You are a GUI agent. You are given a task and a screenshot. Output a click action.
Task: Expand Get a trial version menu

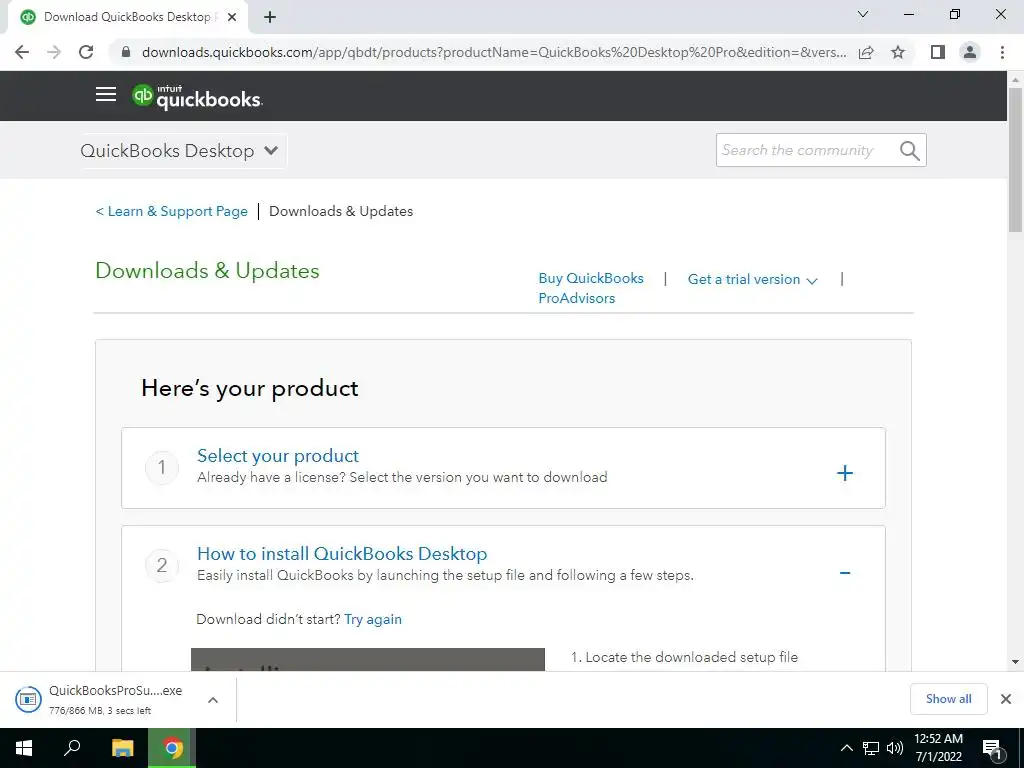point(752,280)
